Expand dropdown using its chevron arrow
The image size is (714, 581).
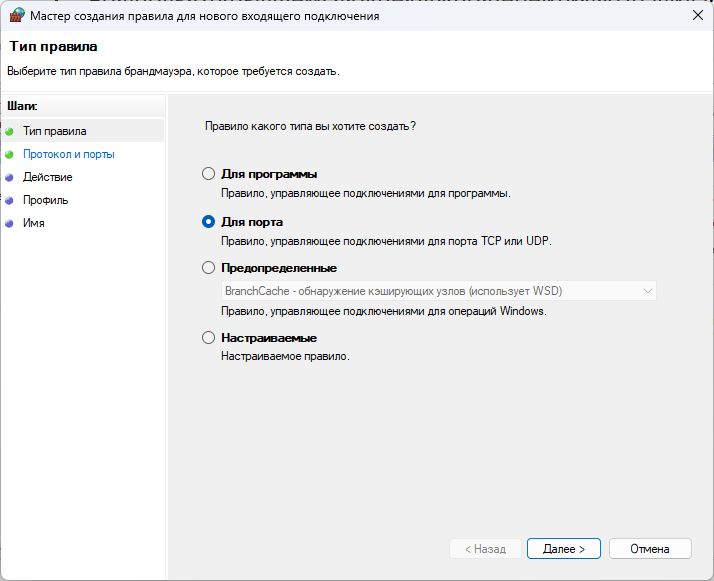pos(648,291)
